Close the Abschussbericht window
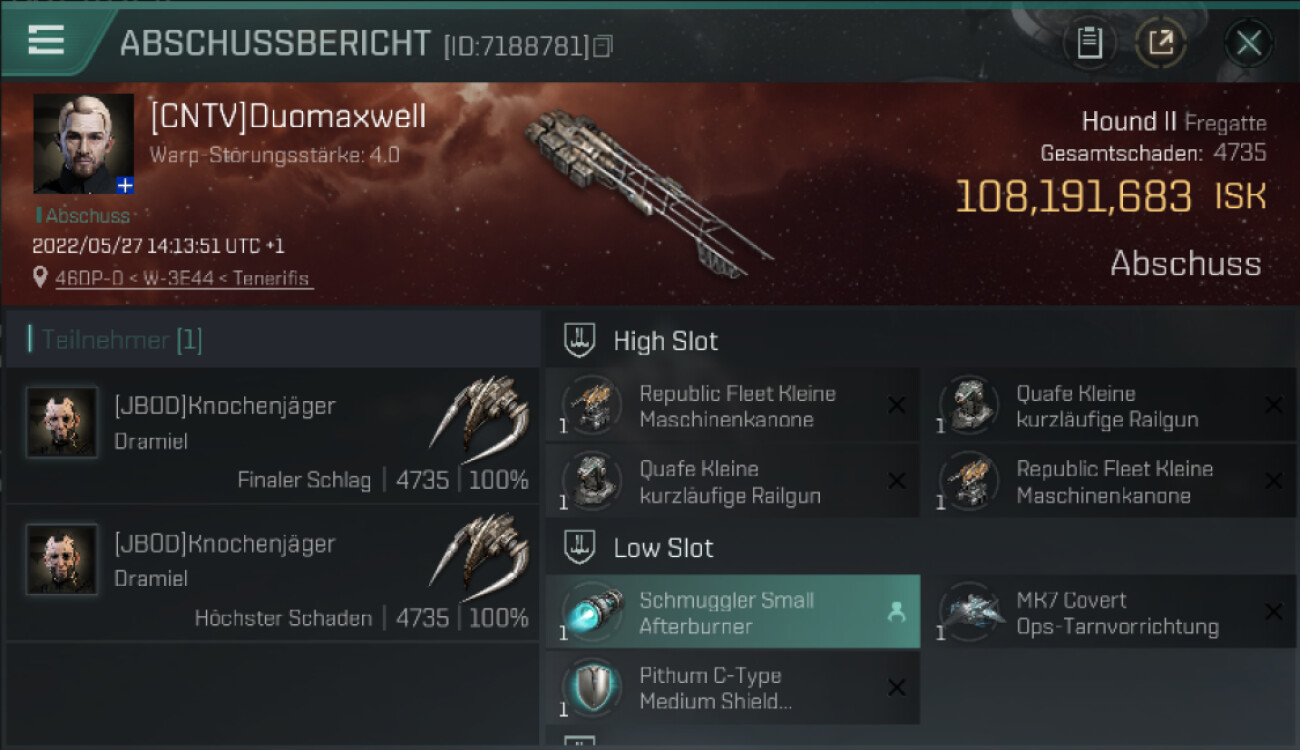The width and height of the screenshot is (1300, 750). coord(1248,42)
